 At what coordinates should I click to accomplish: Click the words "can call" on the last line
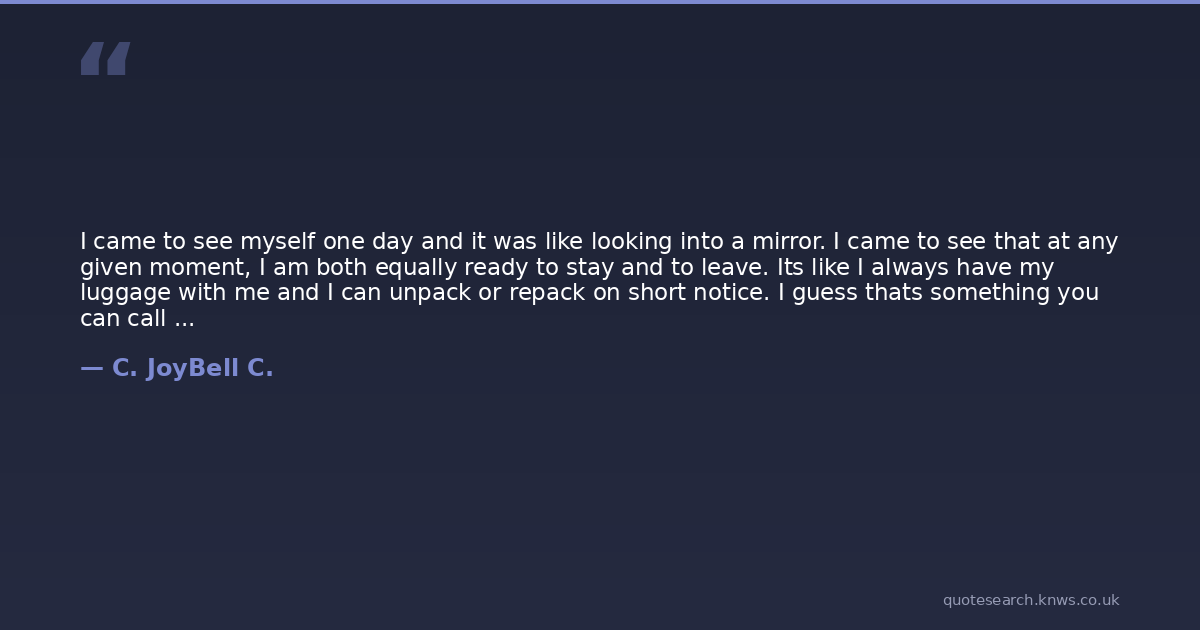click(123, 319)
